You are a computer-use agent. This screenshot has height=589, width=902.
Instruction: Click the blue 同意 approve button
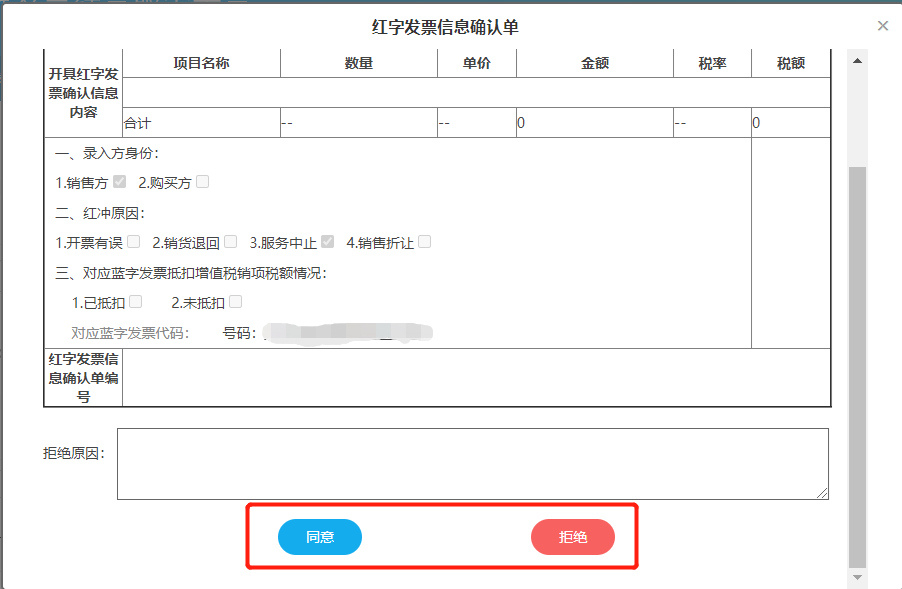[319, 537]
